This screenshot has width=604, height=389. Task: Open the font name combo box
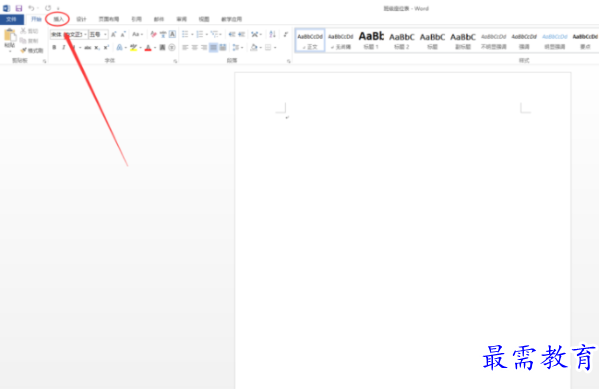pyautogui.click(x=69, y=35)
